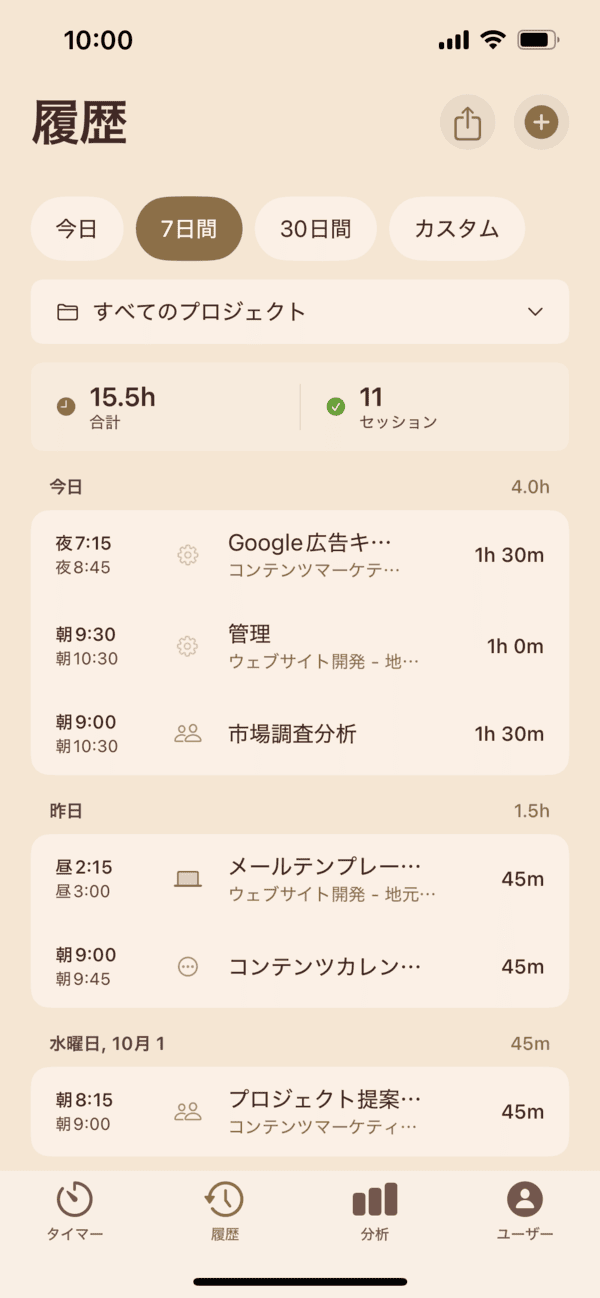Open the share export icon
The image size is (600, 1298).
[467, 122]
